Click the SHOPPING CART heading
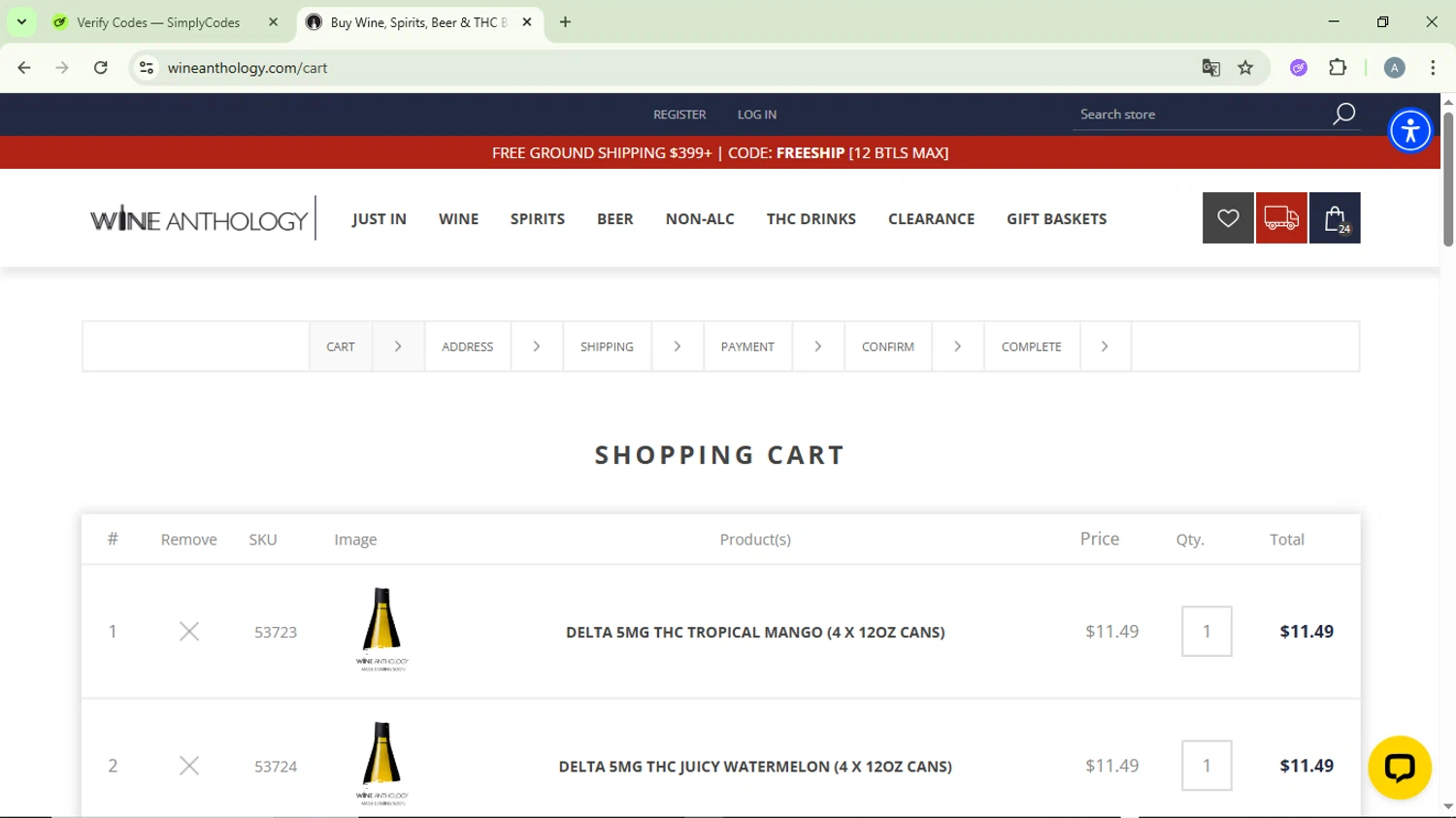 click(x=720, y=455)
